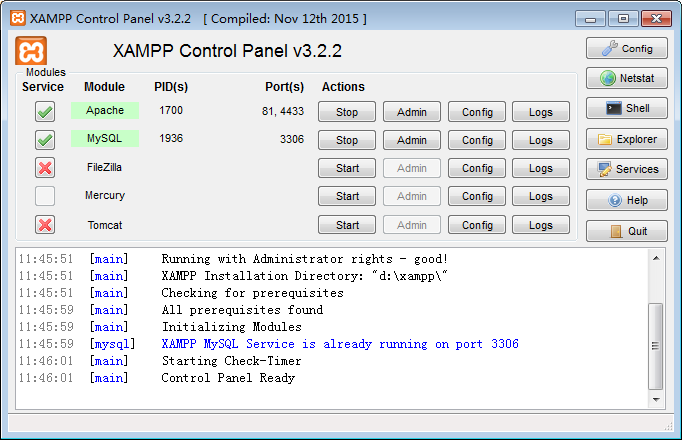This screenshot has height=440, width=682.
Task: Open the Help button
Action: (x=626, y=200)
